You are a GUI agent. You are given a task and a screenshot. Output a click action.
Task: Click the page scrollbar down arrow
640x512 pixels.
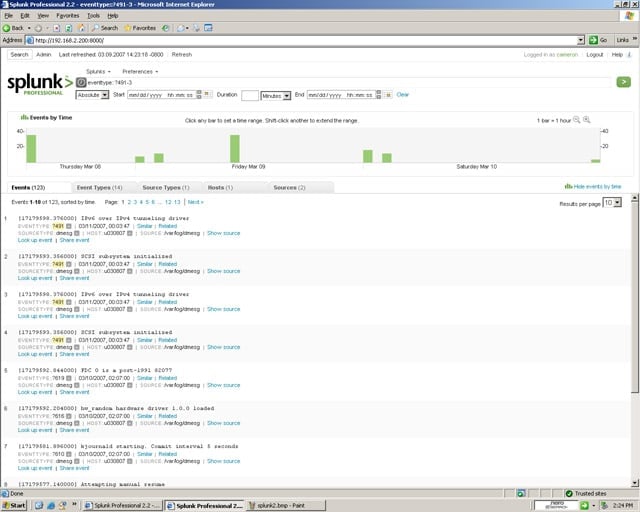pyautogui.click(x=635, y=483)
